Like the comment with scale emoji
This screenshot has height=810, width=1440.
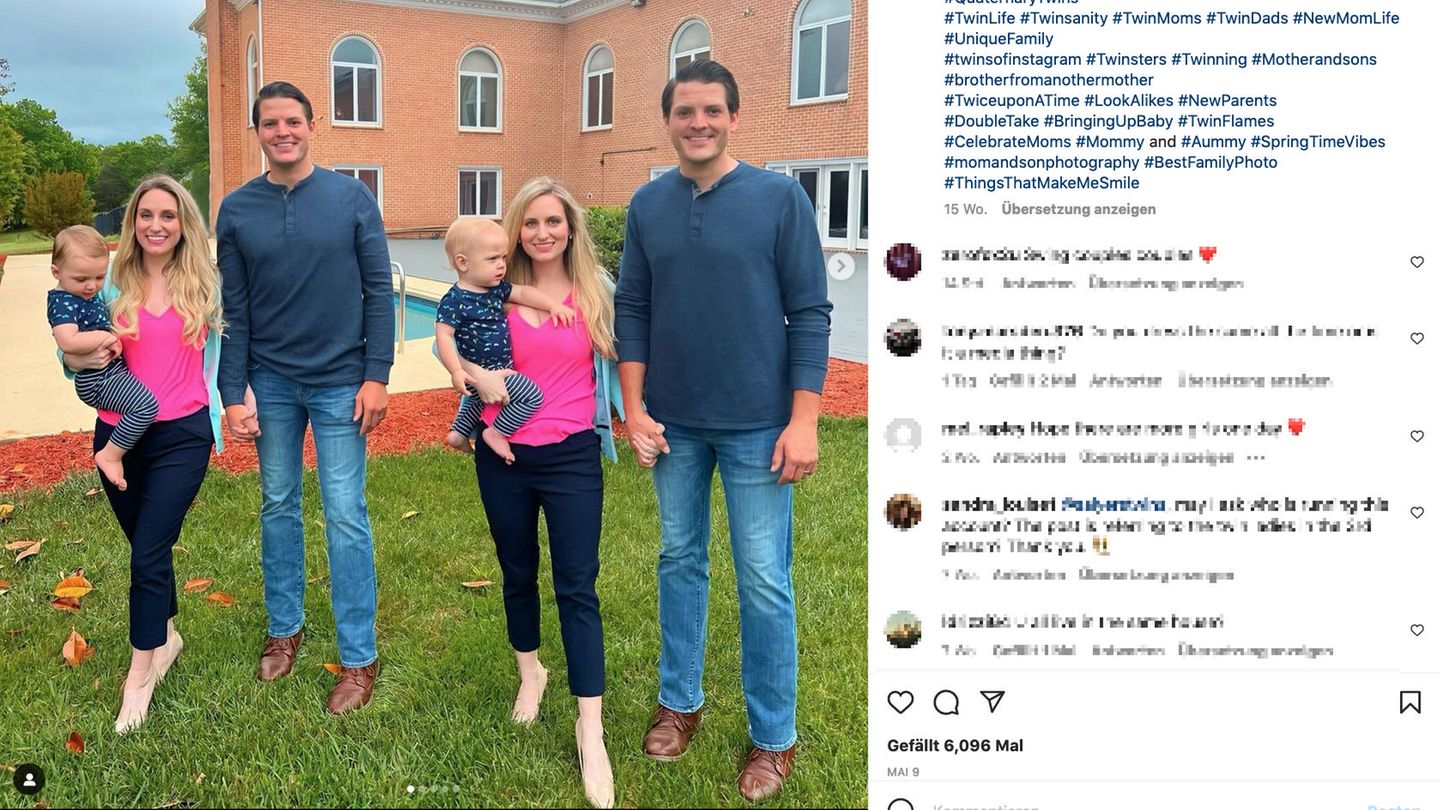click(x=1417, y=512)
